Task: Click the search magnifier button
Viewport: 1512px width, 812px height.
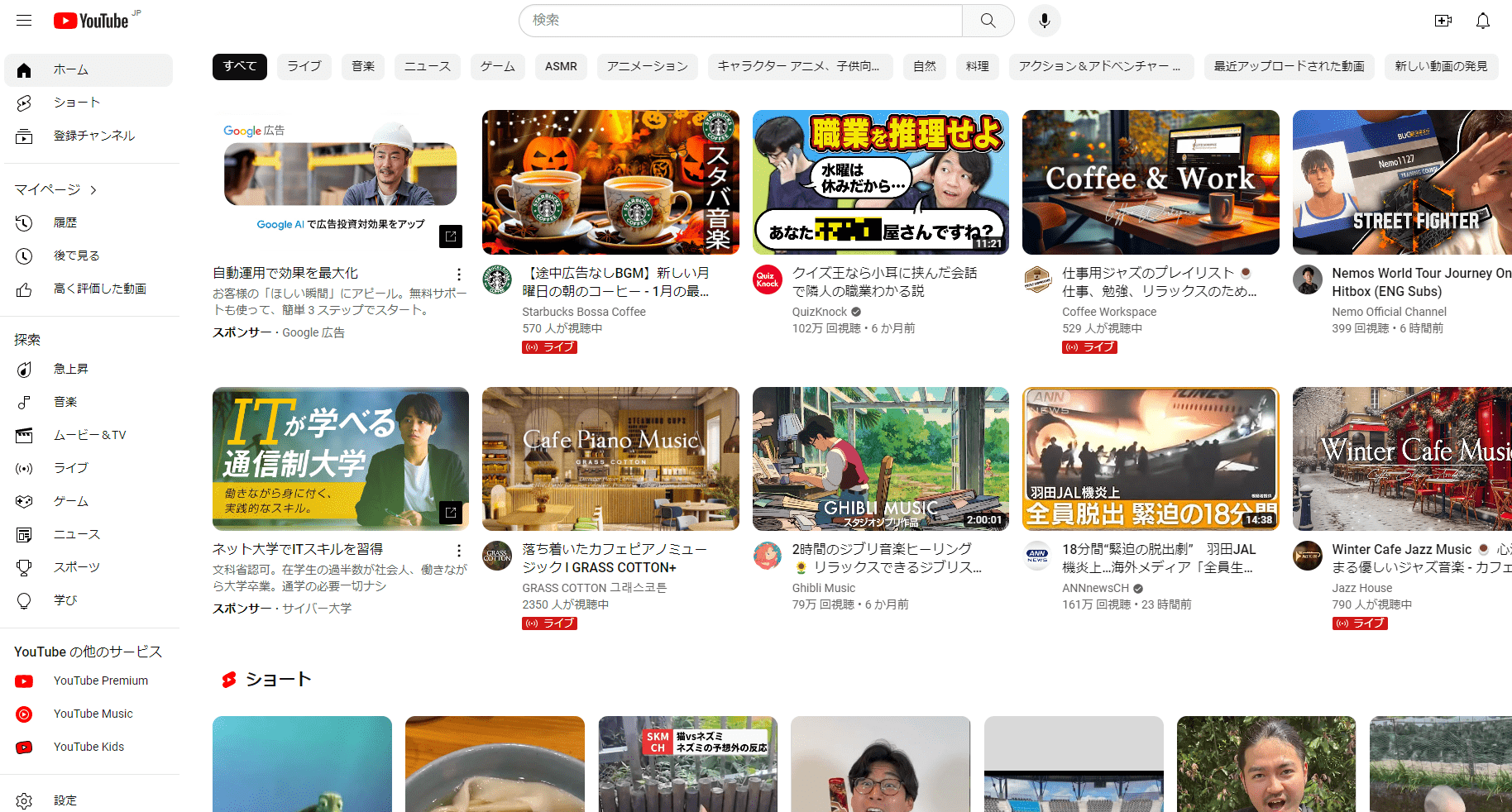Action: click(x=988, y=21)
